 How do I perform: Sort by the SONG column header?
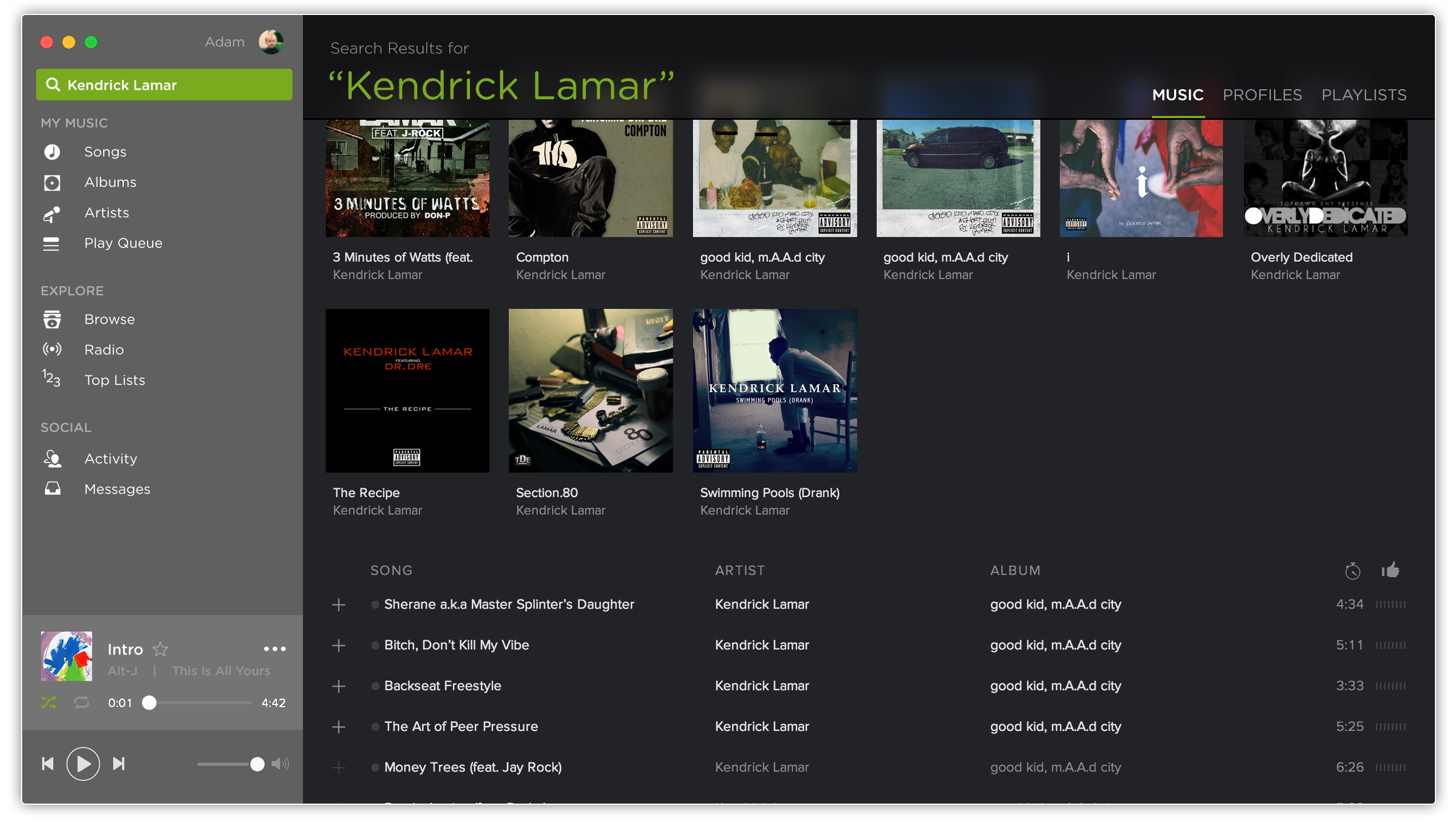pos(391,570)
